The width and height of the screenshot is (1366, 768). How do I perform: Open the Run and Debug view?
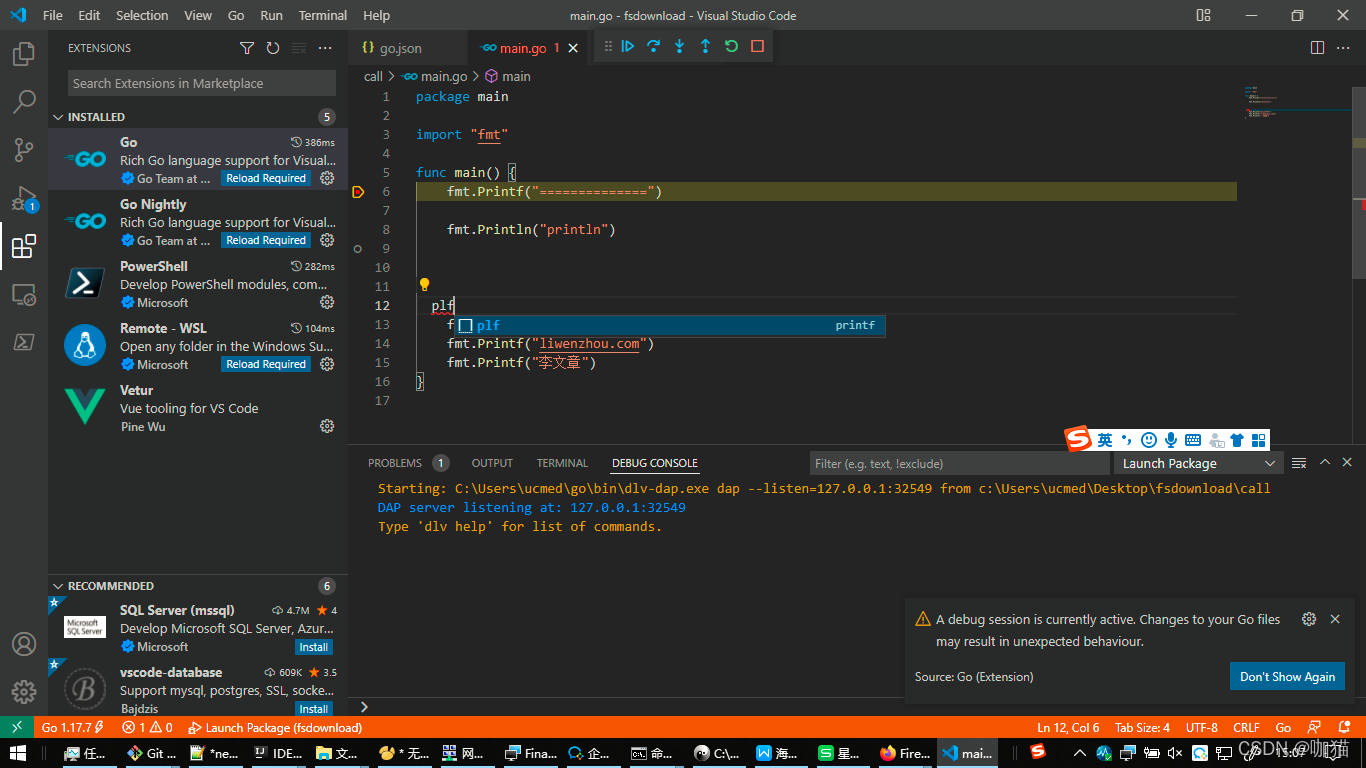(24, 198)
